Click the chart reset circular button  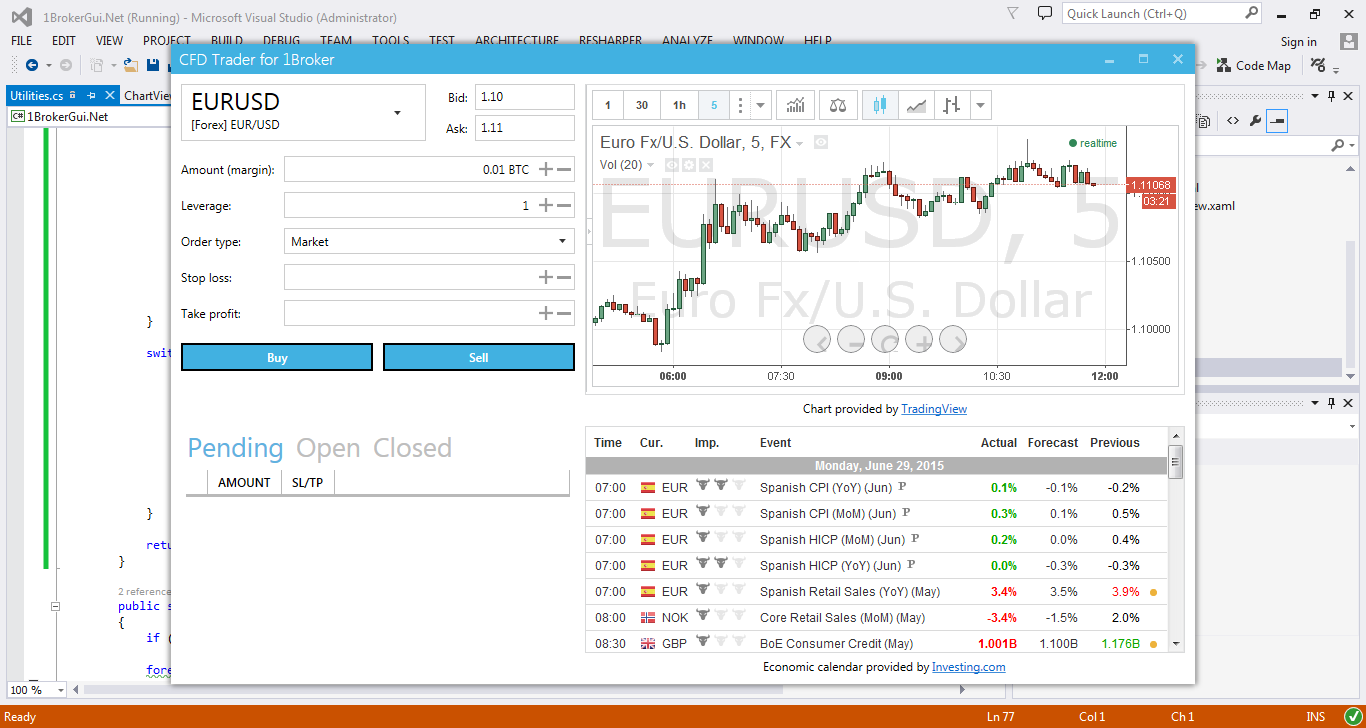click(885, 340)
